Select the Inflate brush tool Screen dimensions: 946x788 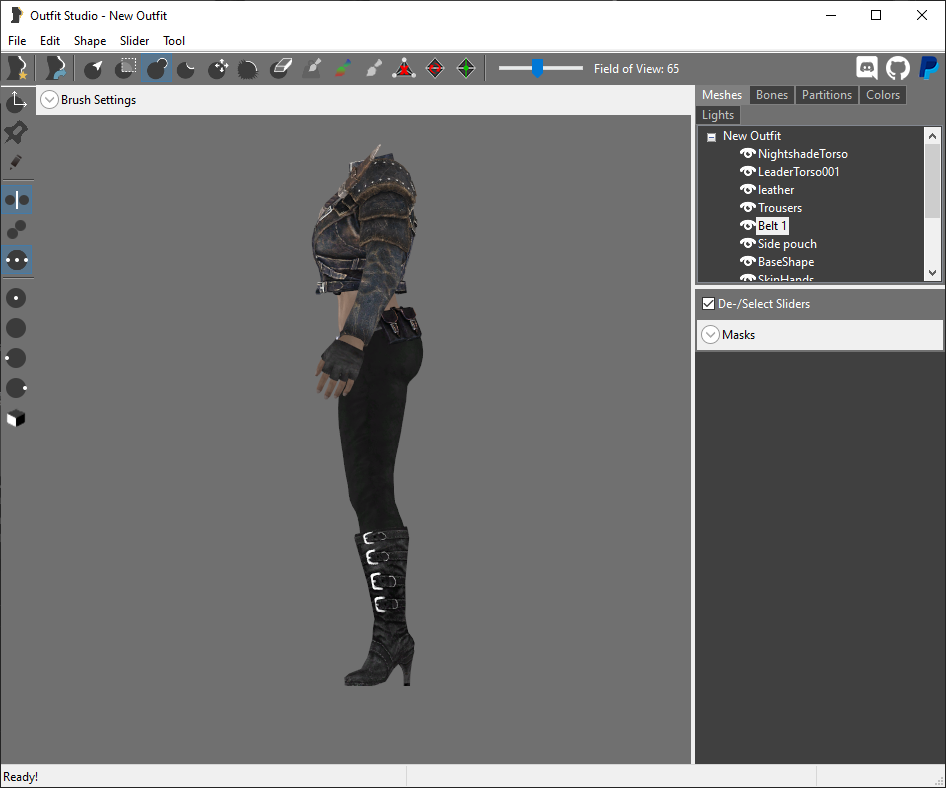coord(157,68)
